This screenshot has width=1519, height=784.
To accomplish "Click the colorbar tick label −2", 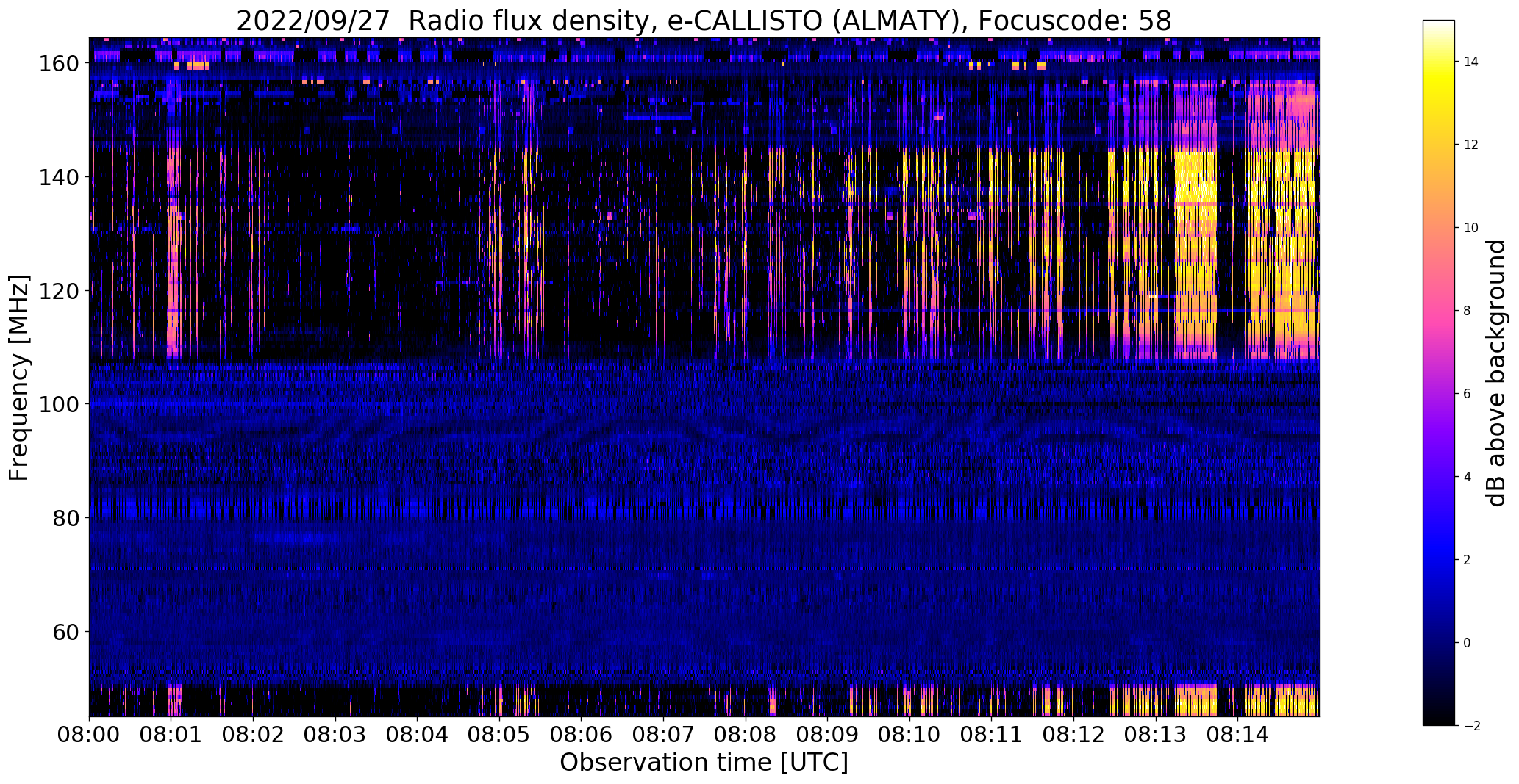I will click(x=1472, y=726).
